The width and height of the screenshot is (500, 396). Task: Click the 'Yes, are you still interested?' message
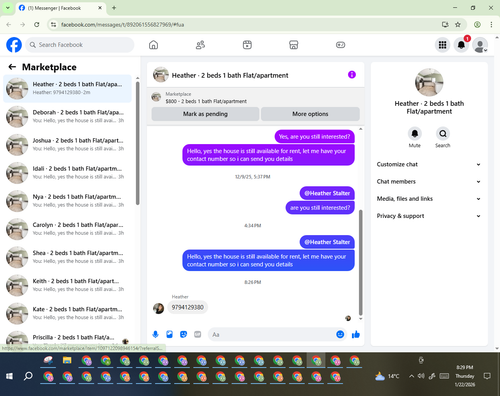[314, 137]
